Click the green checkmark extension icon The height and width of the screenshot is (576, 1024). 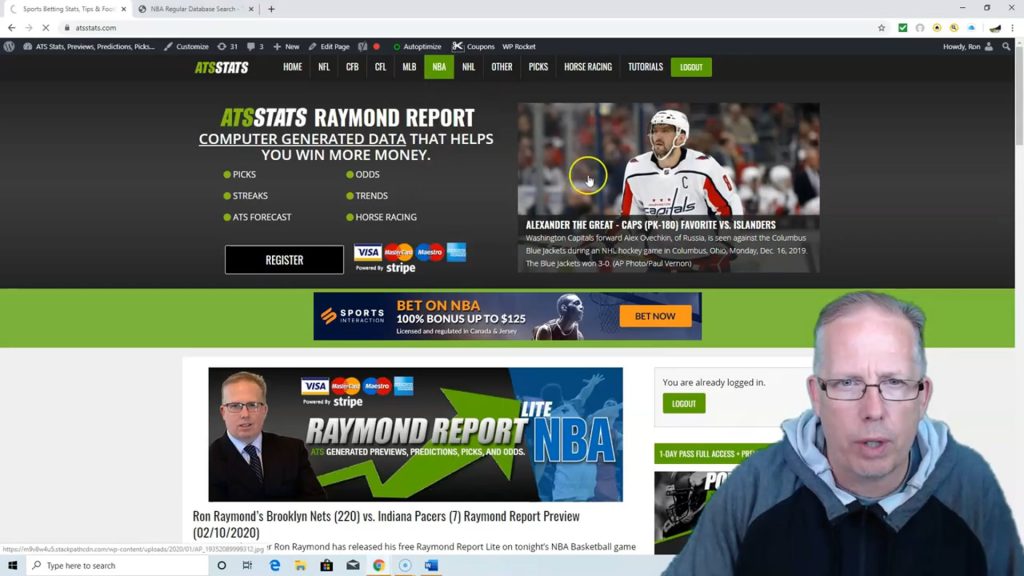pos(903,28)
